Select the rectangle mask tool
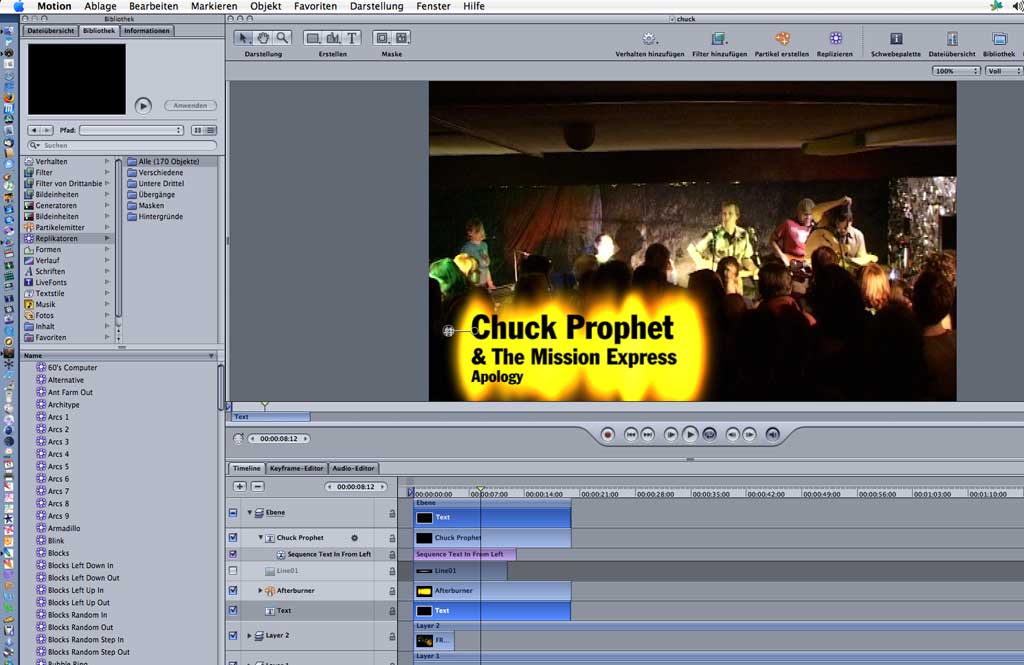 click(x=382, y=38)
